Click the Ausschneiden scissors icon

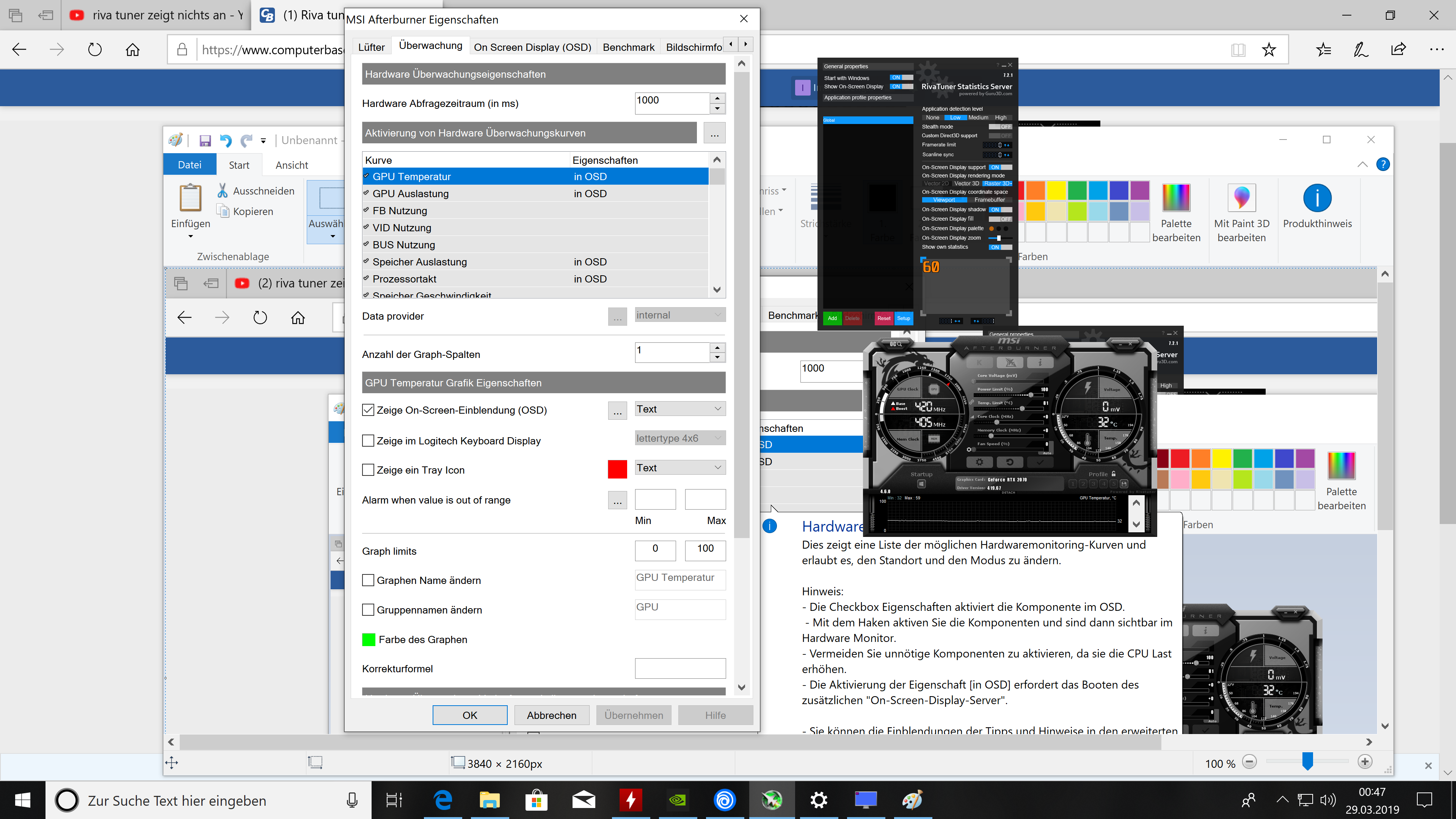(223, 191)
